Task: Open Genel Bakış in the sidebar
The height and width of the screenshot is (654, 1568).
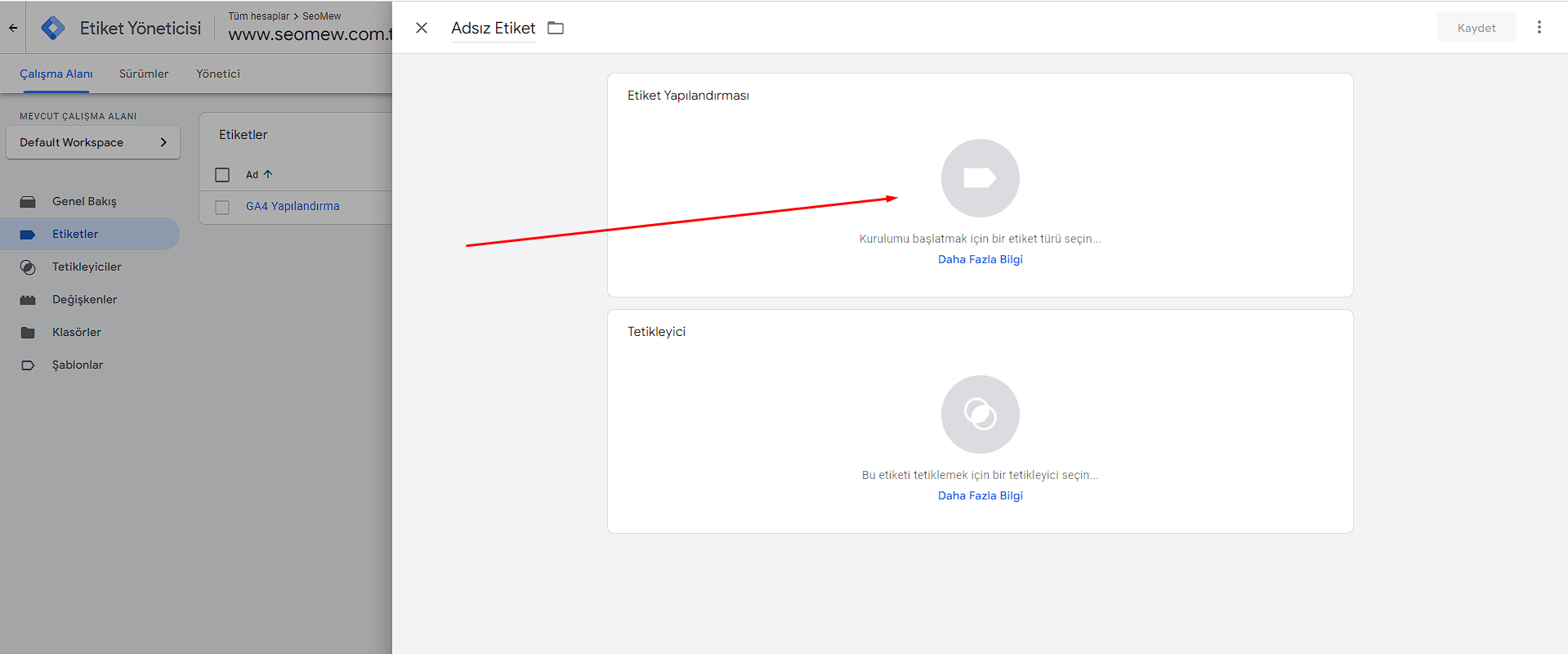Action: pyautogui.click(x=84, y=201)
